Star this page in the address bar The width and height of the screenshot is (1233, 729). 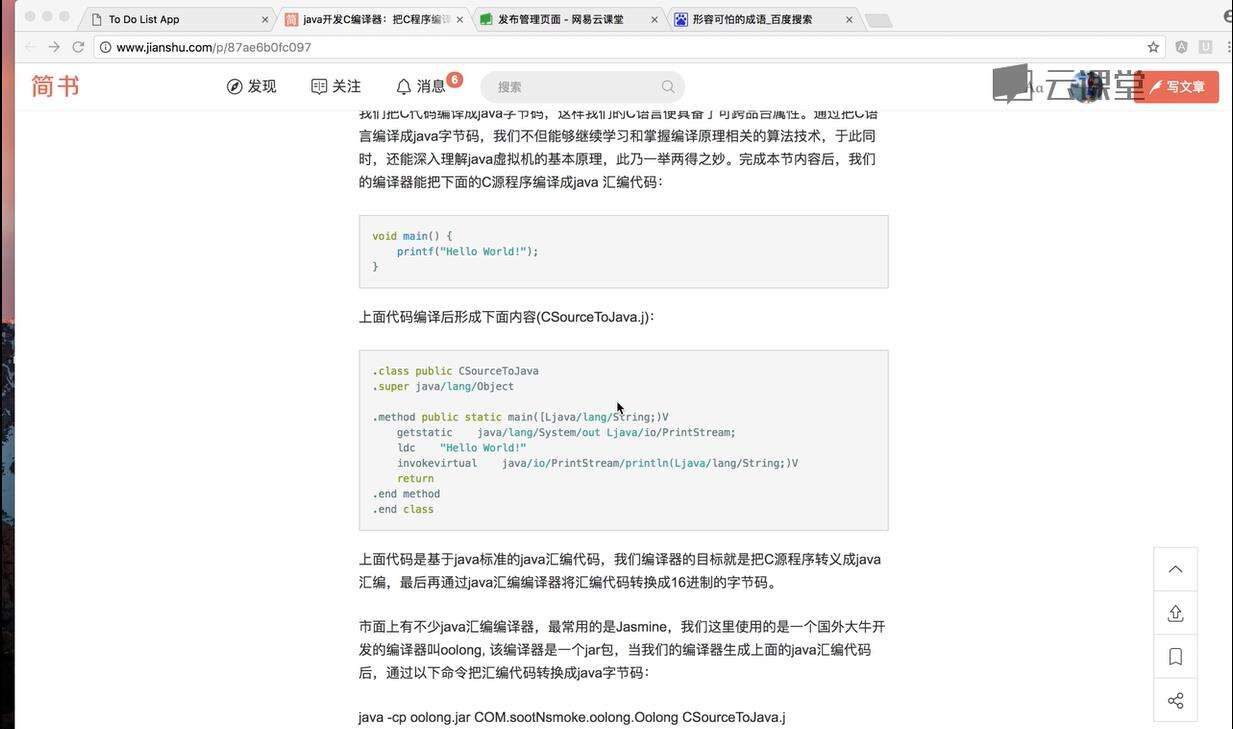tap(1153, 47)
